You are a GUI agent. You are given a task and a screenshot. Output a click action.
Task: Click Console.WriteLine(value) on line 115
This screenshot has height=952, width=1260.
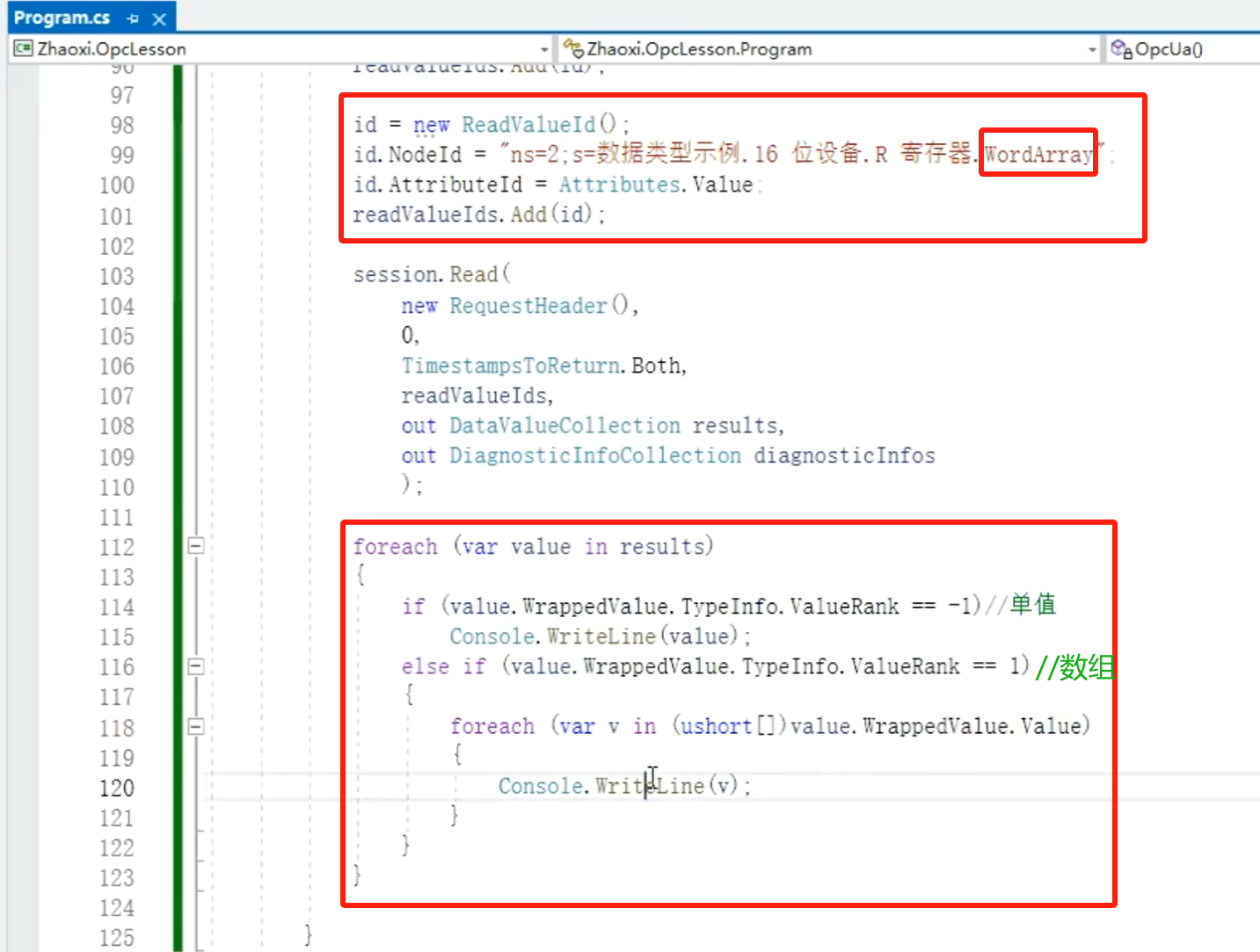[x=601, y=636]
